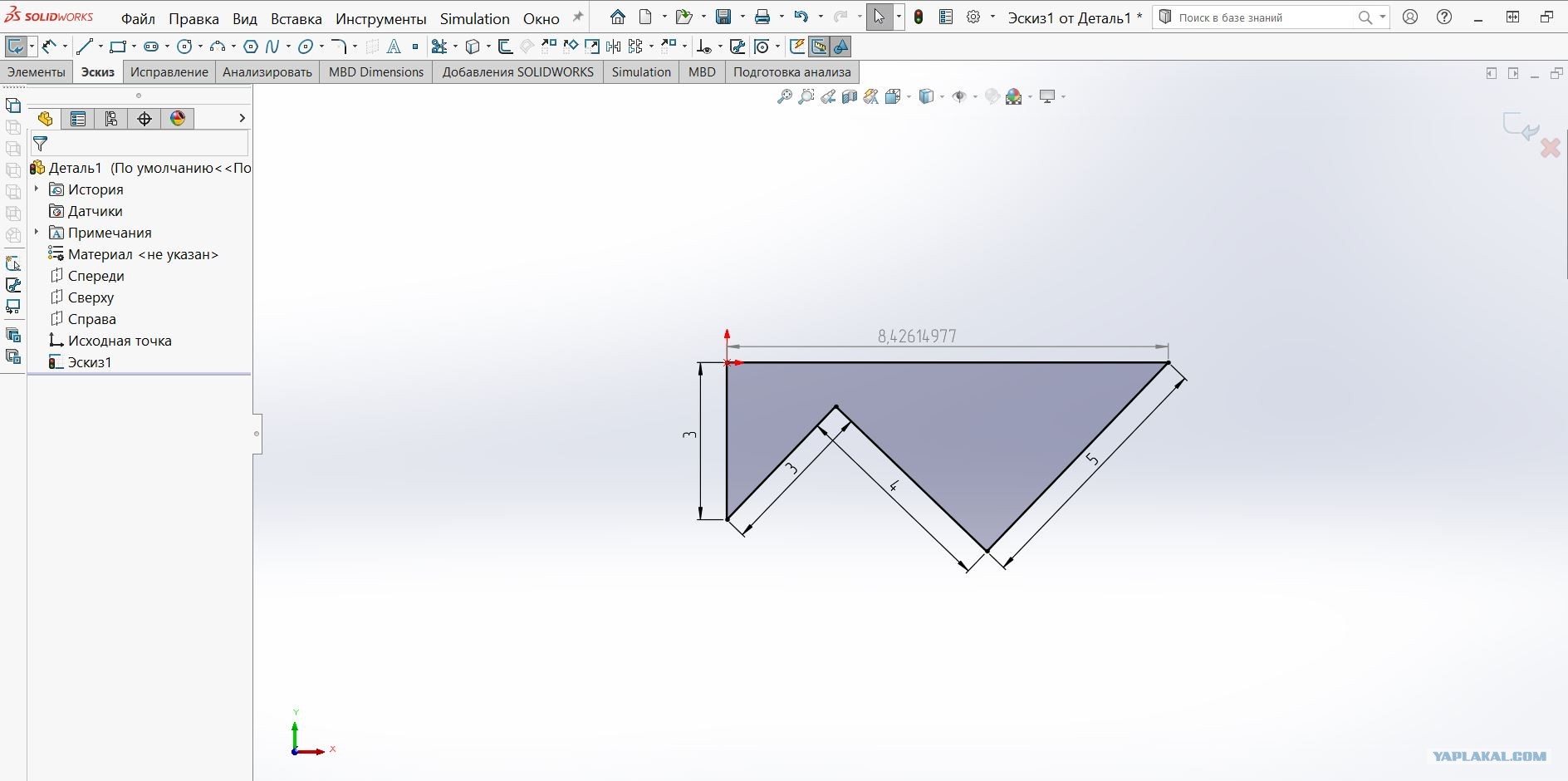
Task: Open the Circle tool dropdown arrow
Action: pyautogui.click(x=200, y=47)
